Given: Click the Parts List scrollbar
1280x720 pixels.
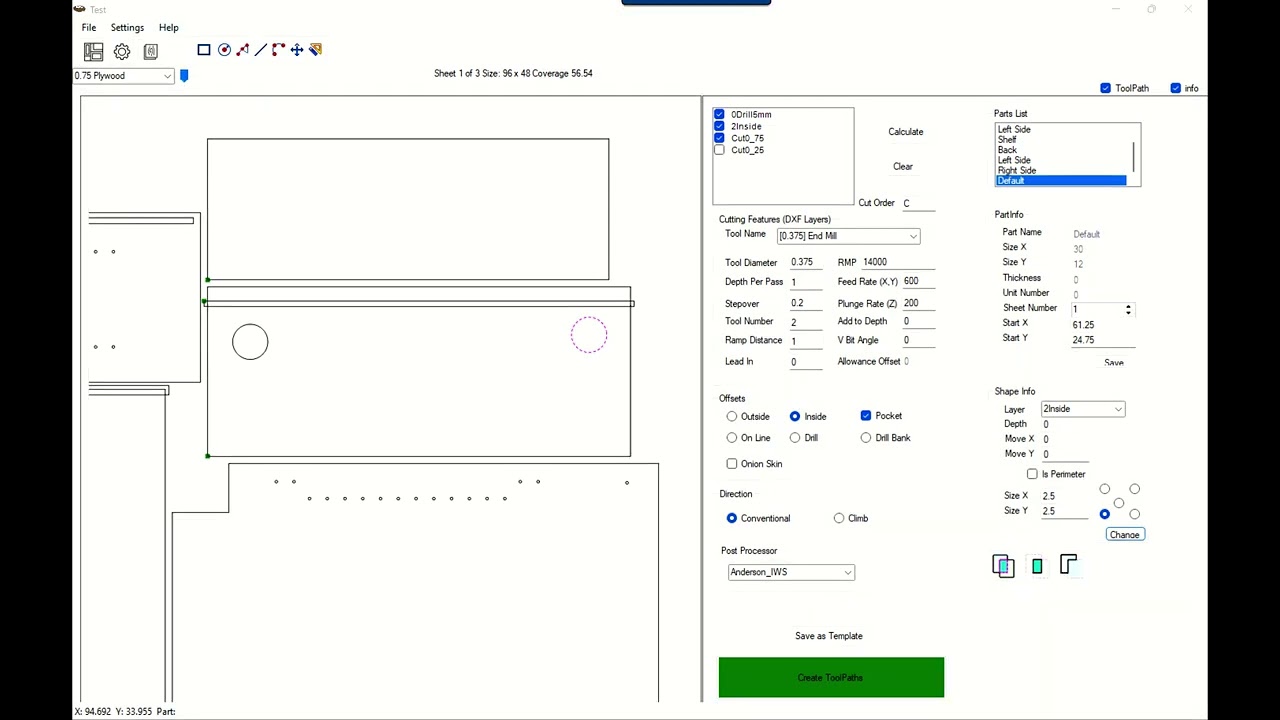Looking at the screenshot, I should pyautogui.click(x=1134, y=155).
